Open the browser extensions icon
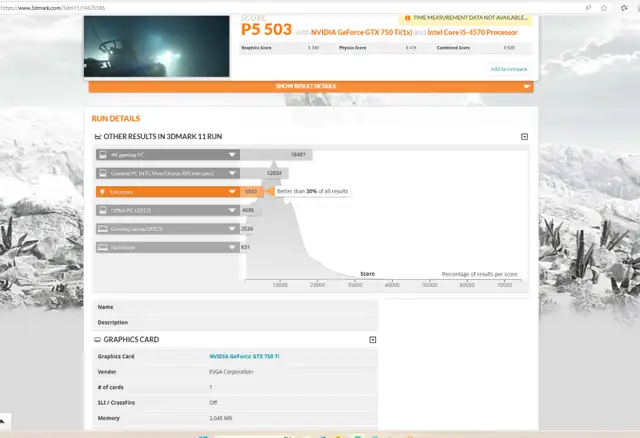Image resolution: width=640 pixels, height=438 pixels. (624, 8)
